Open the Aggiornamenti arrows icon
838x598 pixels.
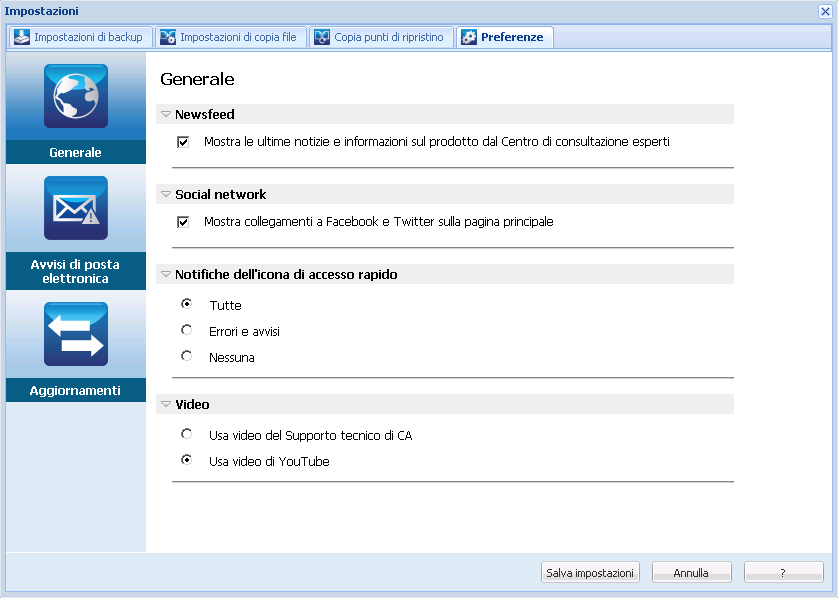tap(76, 334)
